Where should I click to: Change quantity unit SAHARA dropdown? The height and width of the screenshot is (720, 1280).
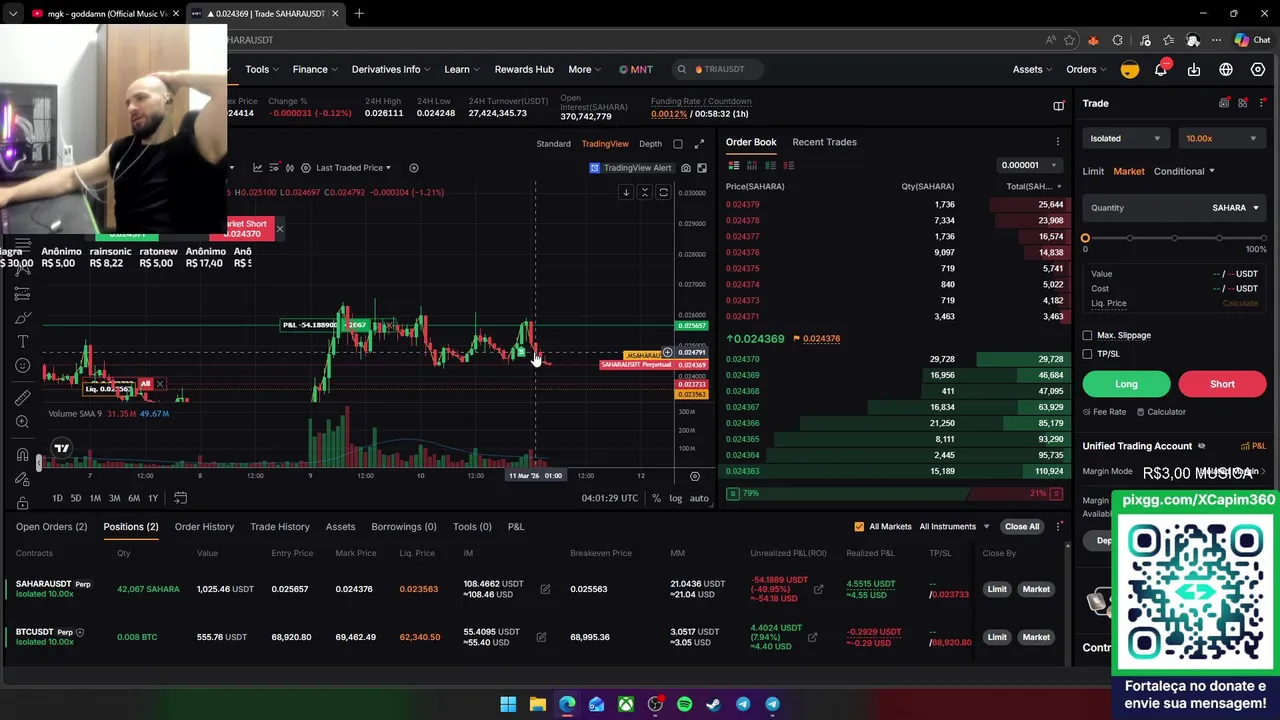click(1236, 208)
